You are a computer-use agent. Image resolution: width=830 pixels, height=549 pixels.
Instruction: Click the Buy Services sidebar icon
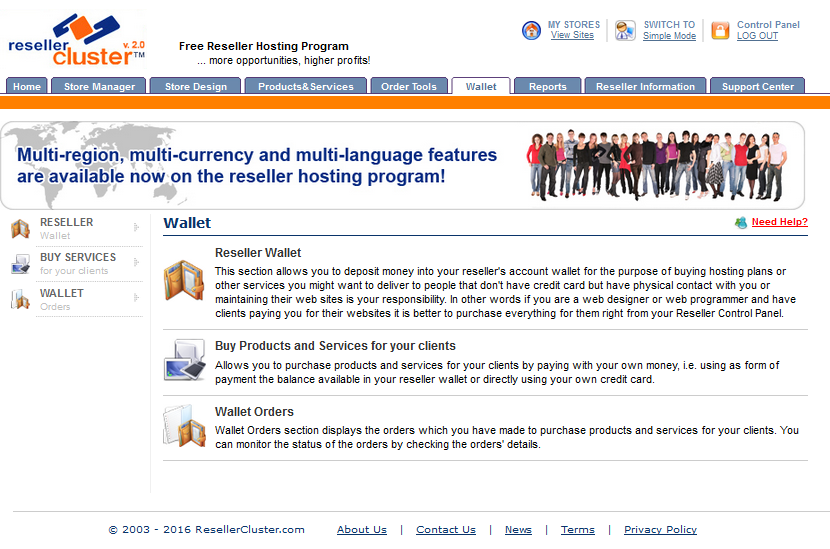point(20,264)
